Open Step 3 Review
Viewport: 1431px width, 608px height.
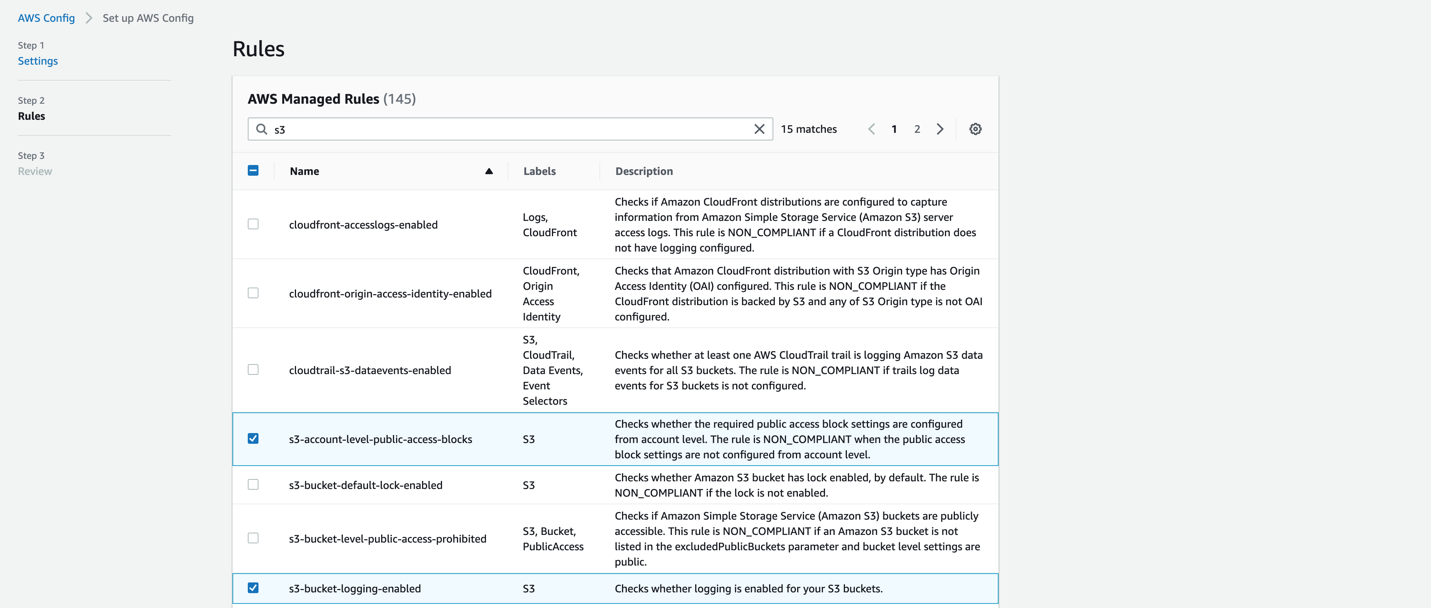click(x=34, y=170)
